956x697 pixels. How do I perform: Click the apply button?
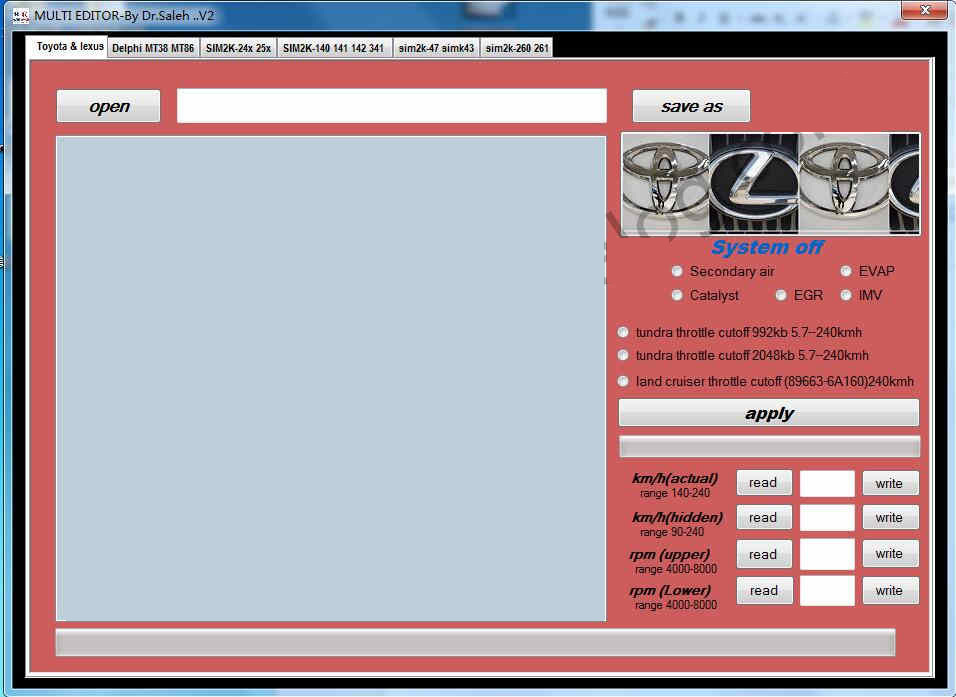pos(769,413)
